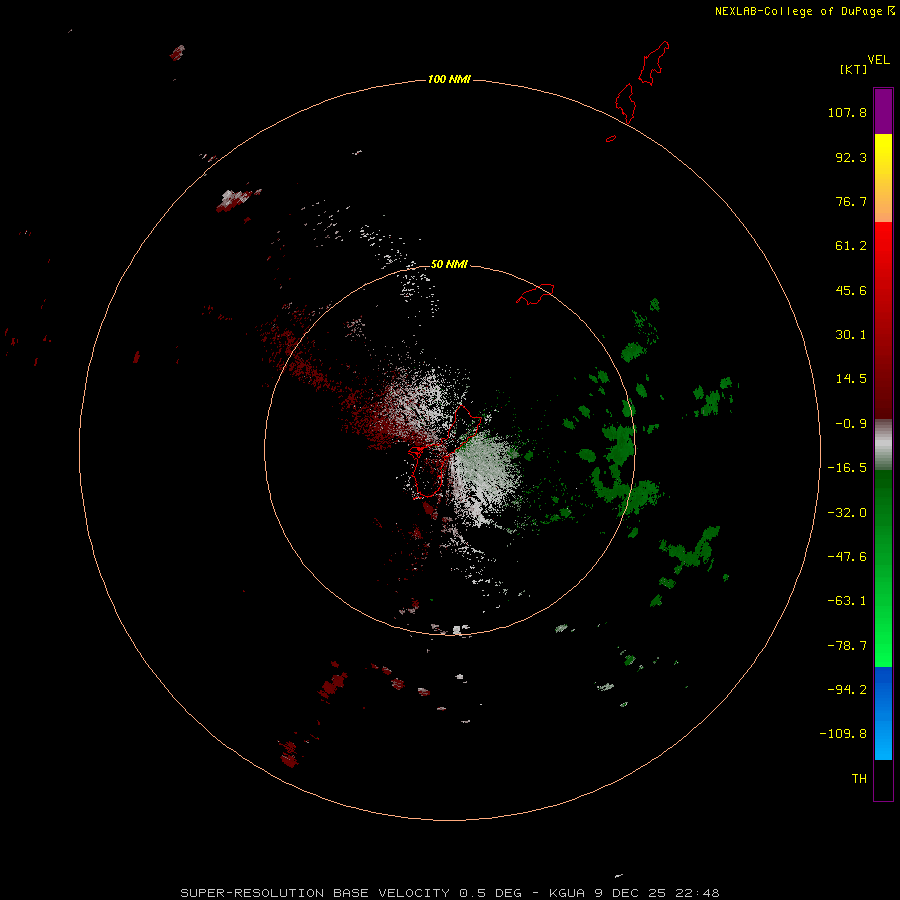
Task: Click the -78.7 velocity scale value
Action: pos(847,646)
